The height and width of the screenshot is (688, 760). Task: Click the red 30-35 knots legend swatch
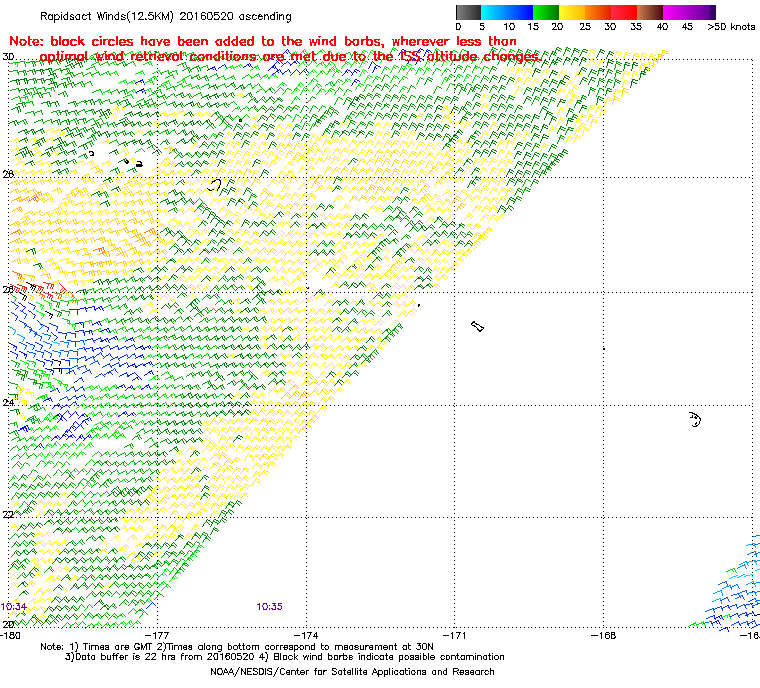[x=624, y=12]
